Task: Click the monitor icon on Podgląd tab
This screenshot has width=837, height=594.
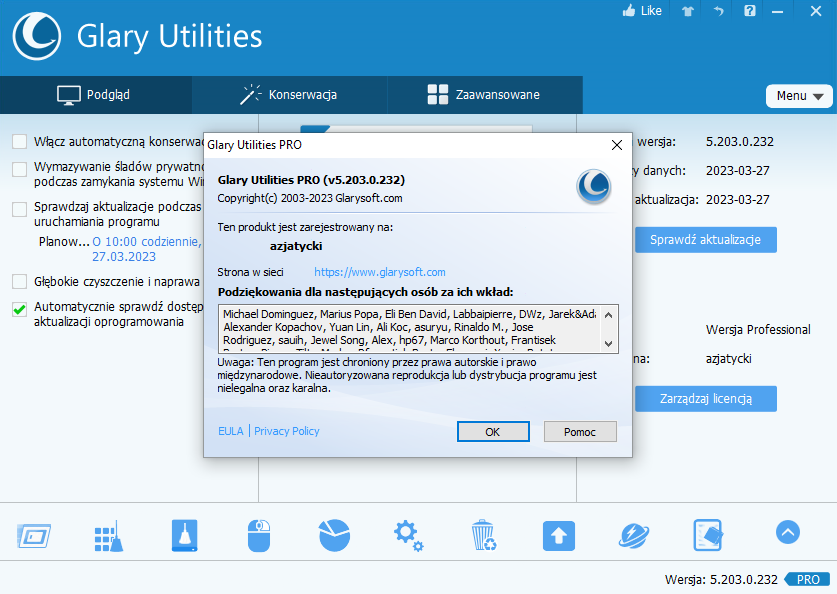Action: 69,95
